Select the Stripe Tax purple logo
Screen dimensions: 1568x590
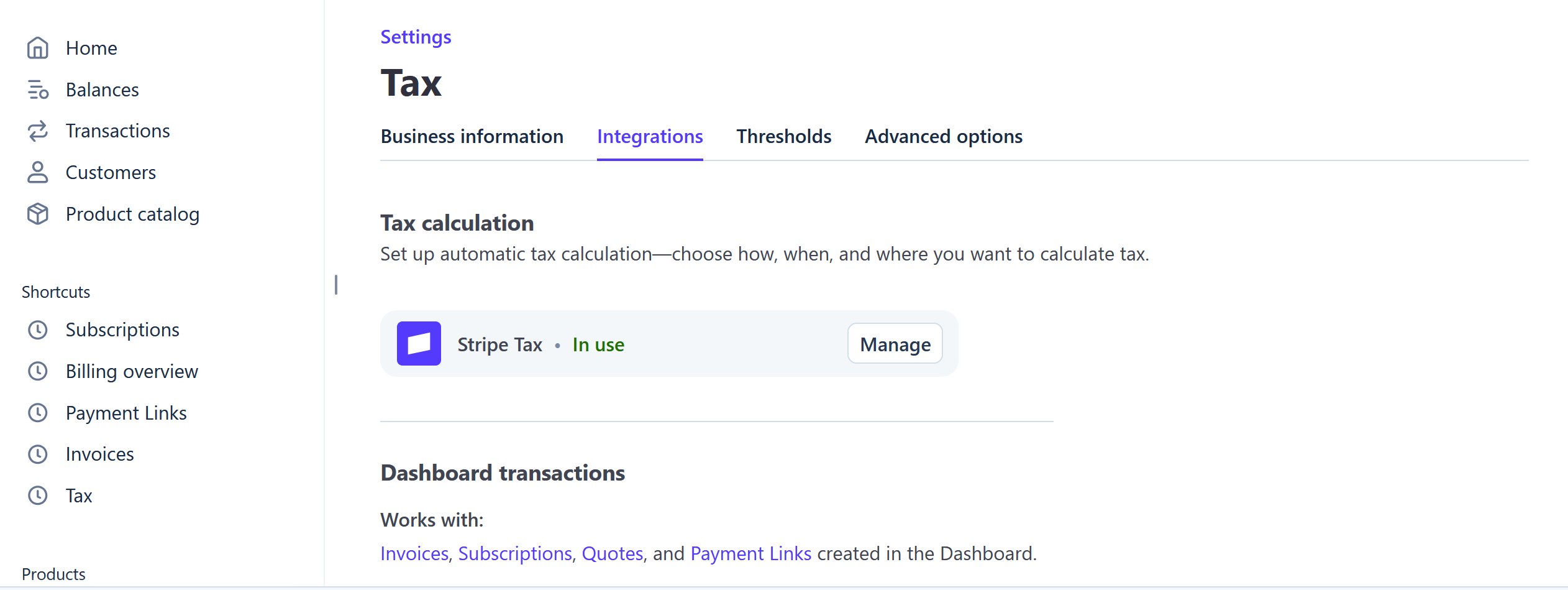pos(419,343)
